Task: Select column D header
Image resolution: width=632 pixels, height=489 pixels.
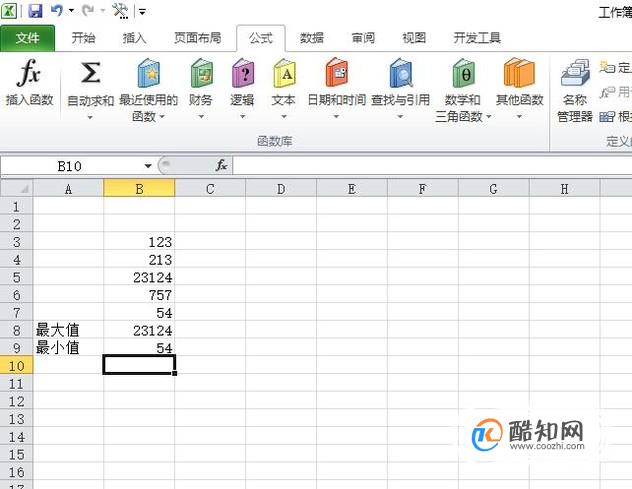Action: coord(281,188)
